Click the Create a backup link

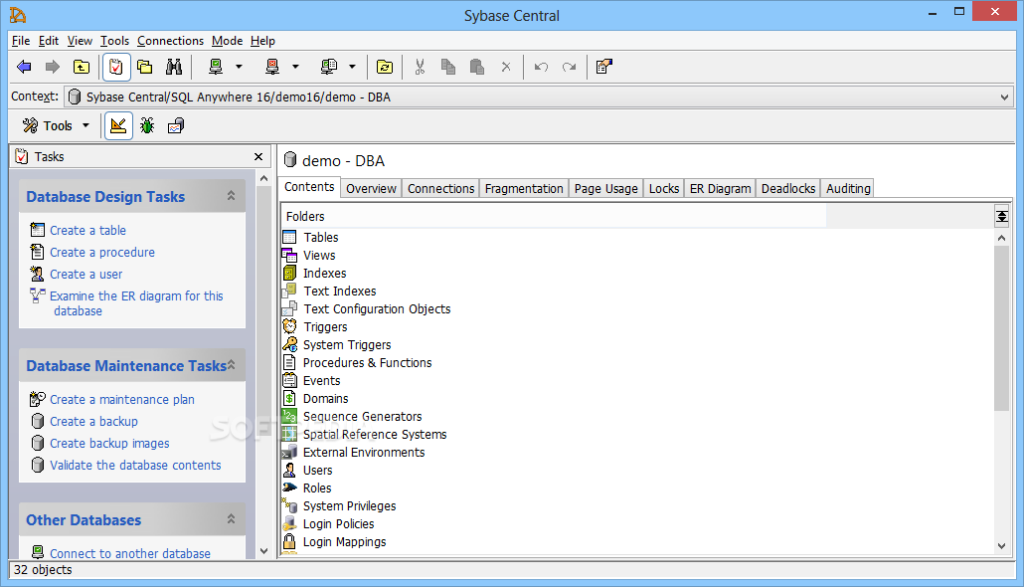click(x=92, y=421)
